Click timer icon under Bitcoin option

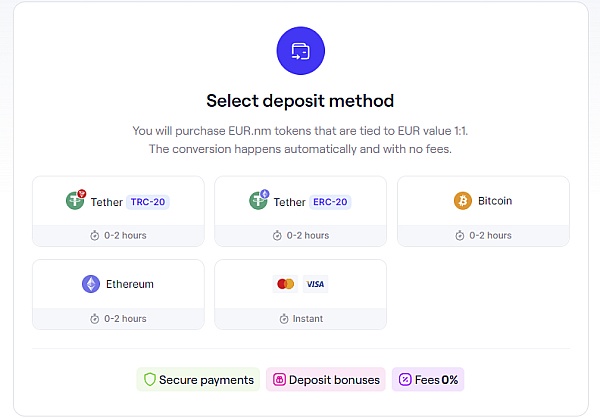point(460,235)
